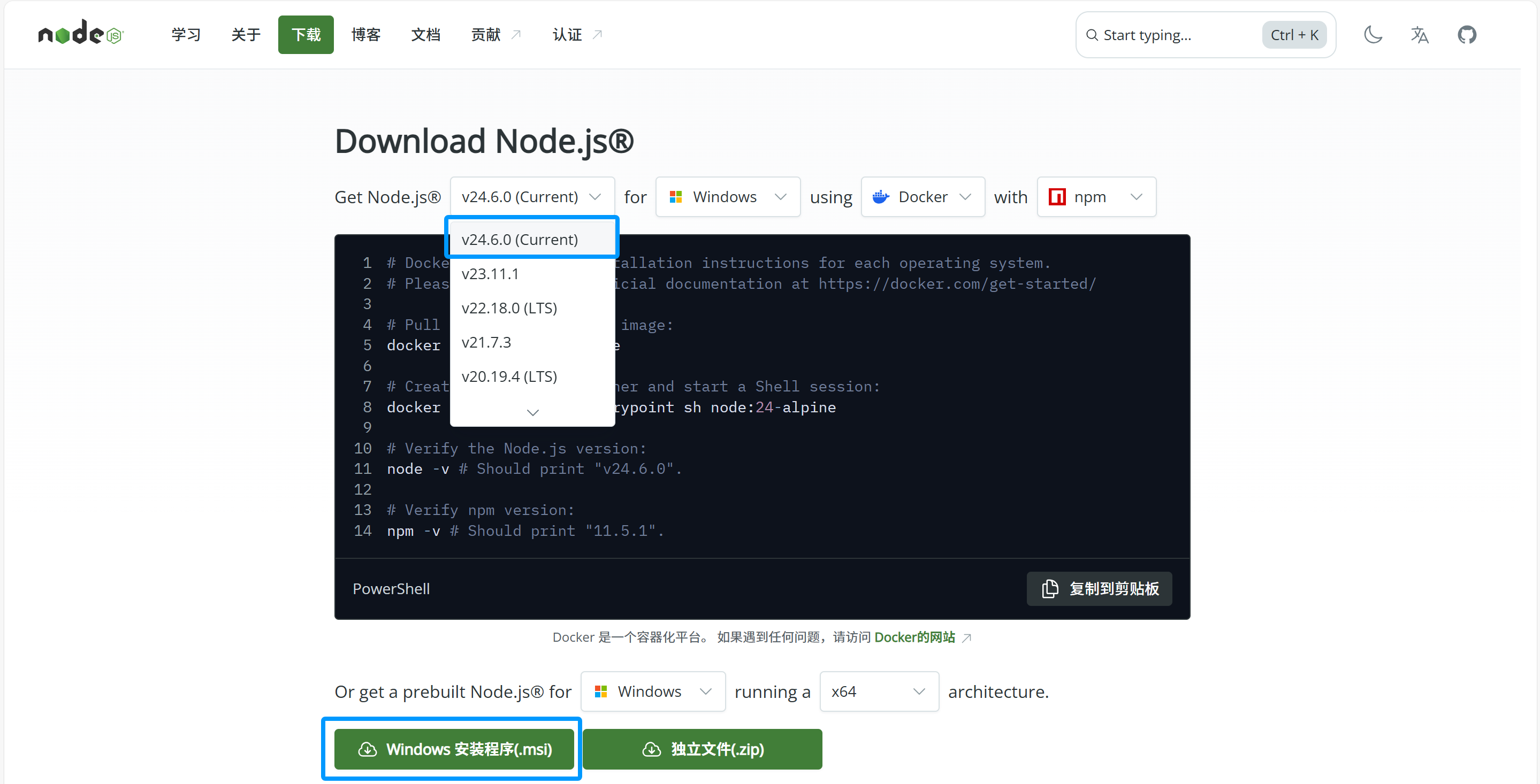
Task: Open the 博客 menu item
Action: pyautogui.click(x=366, y=35)
